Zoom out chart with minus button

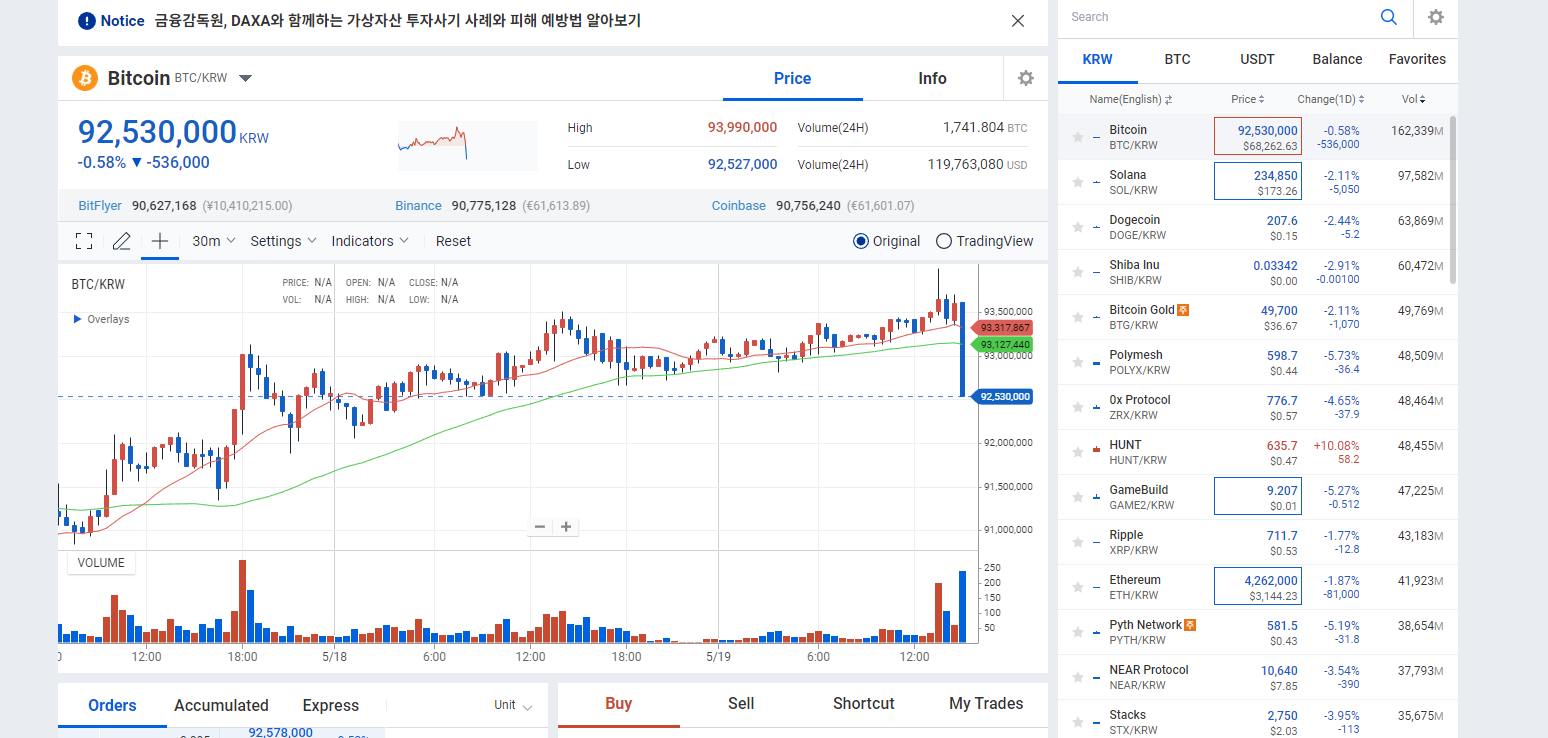pos(540,527)
